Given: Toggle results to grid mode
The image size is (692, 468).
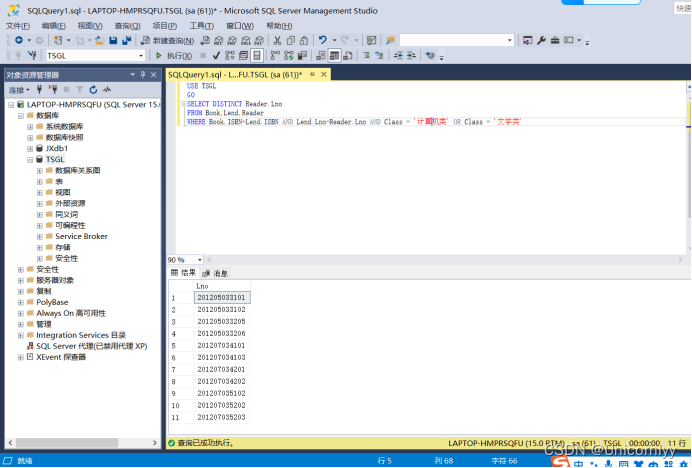Looking at the screenshot, I should coord(335,56).
